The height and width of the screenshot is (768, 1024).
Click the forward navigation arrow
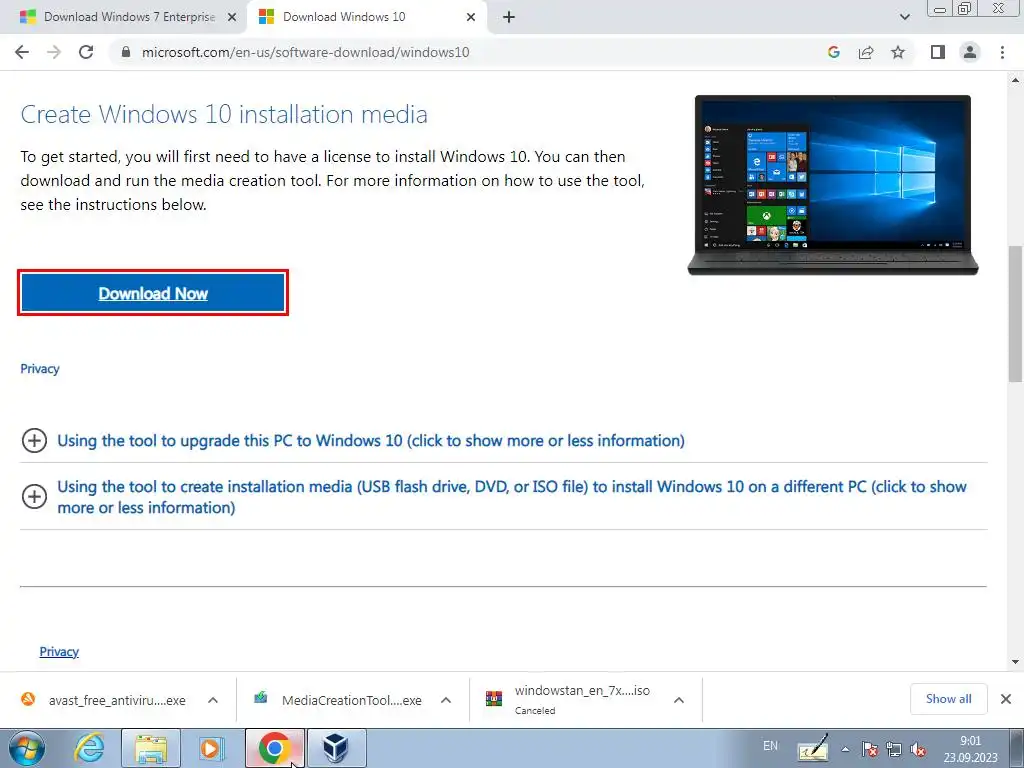[x=54, y=52]
